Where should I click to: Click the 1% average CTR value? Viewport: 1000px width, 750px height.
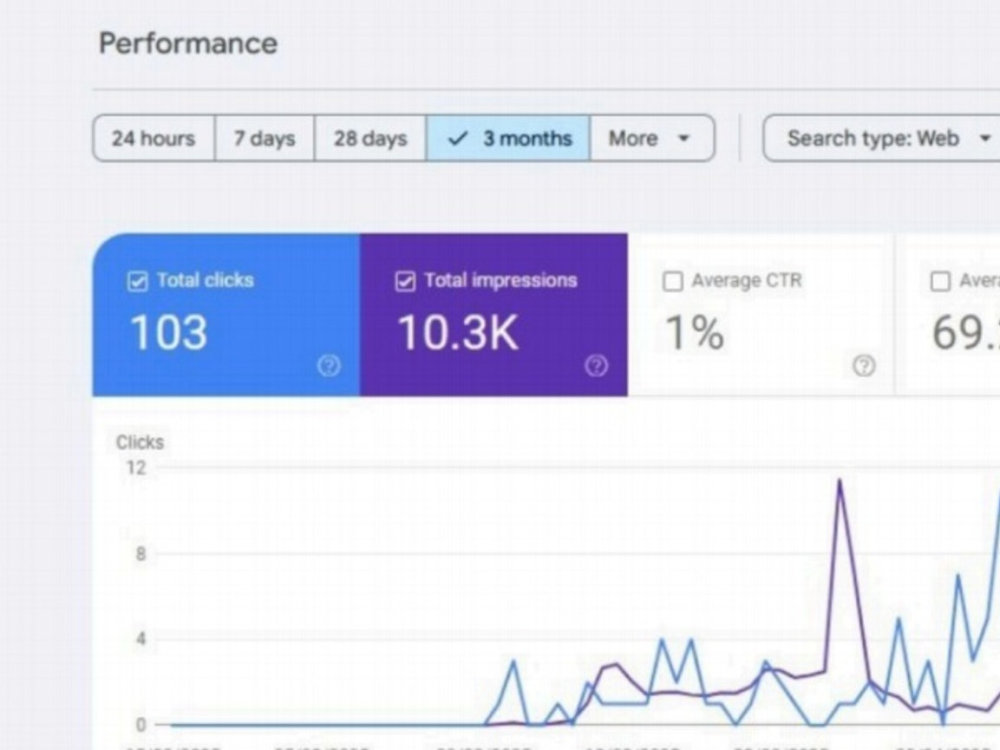pos(695,332)
